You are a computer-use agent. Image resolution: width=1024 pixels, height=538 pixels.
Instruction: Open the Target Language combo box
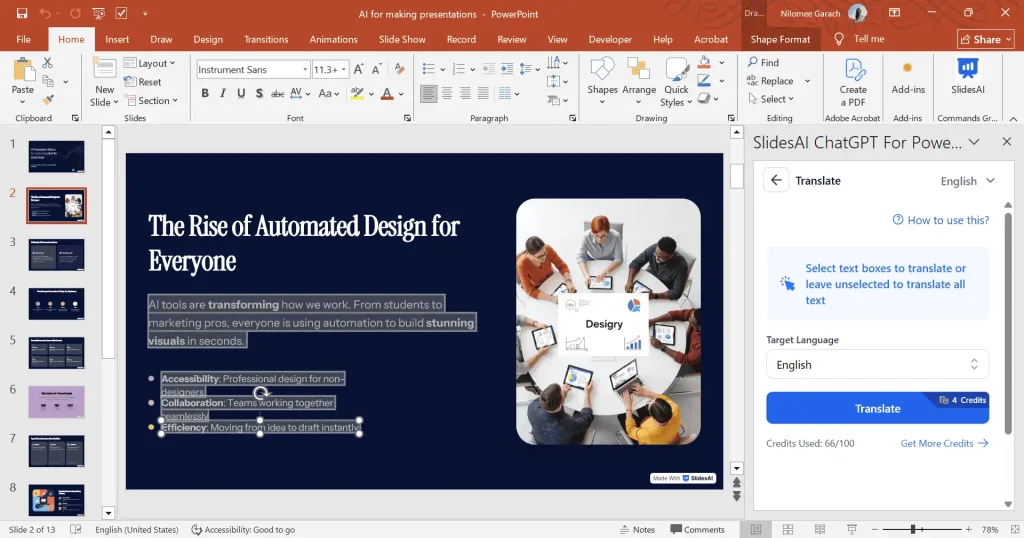(877, 364)
